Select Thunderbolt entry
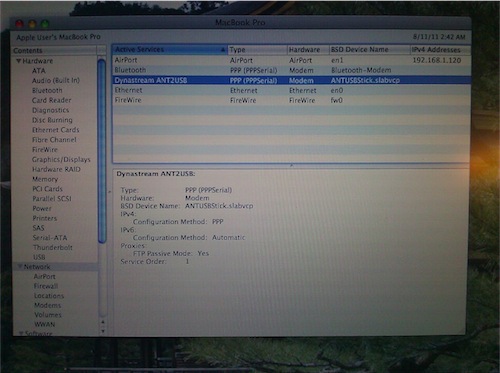Screen dimensions: 500x373 (x=53, y=247)
